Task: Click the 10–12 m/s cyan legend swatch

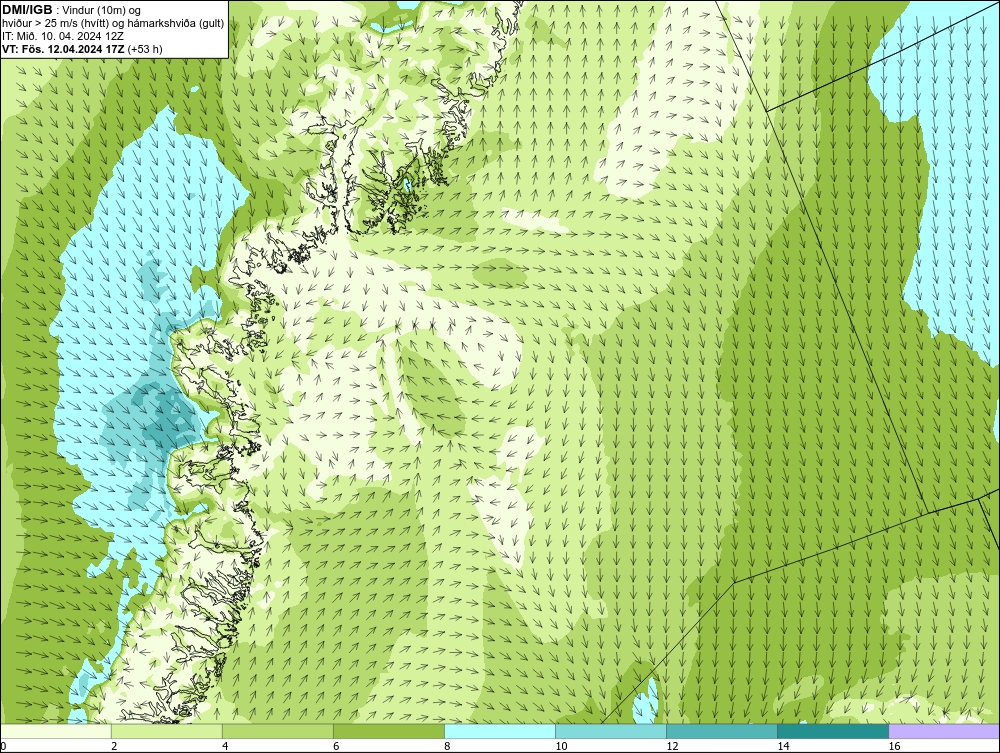Action: tap(610, 731)
